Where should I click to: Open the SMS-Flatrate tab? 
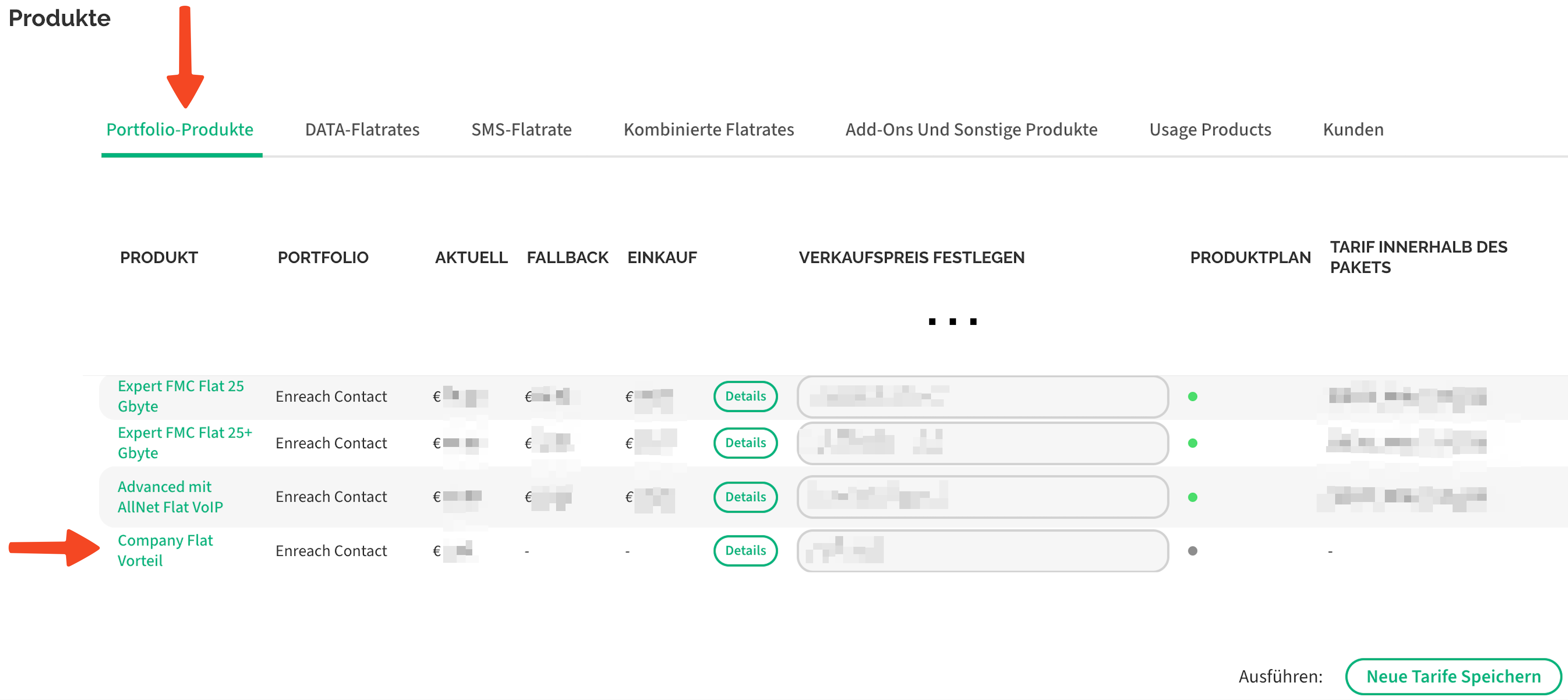(521, 130)
